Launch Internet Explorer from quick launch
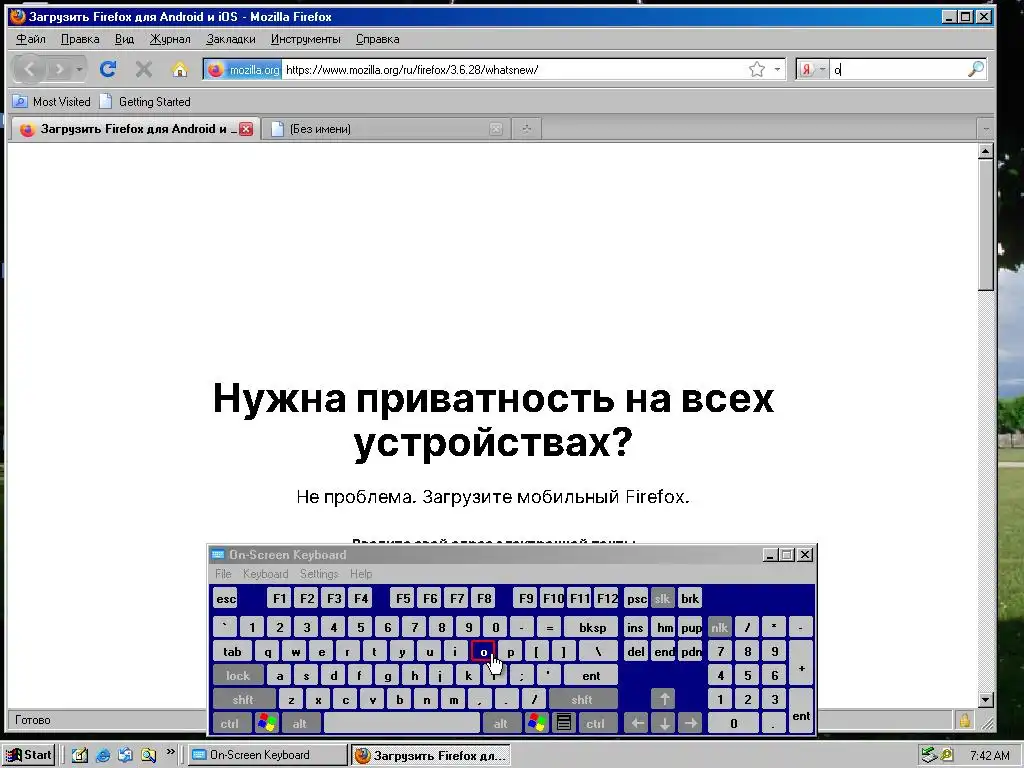This screenshot has height=768, width=1024. [x=103, y=756]
